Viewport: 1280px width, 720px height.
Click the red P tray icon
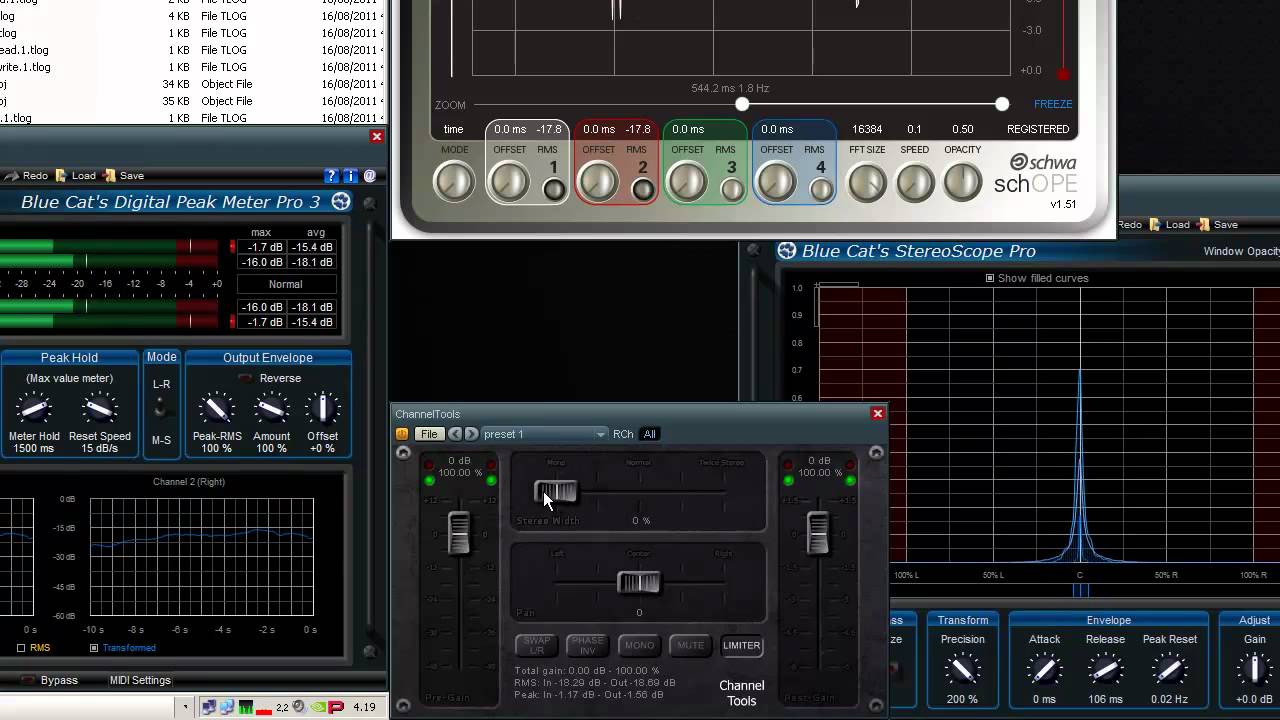click(336, 708)
